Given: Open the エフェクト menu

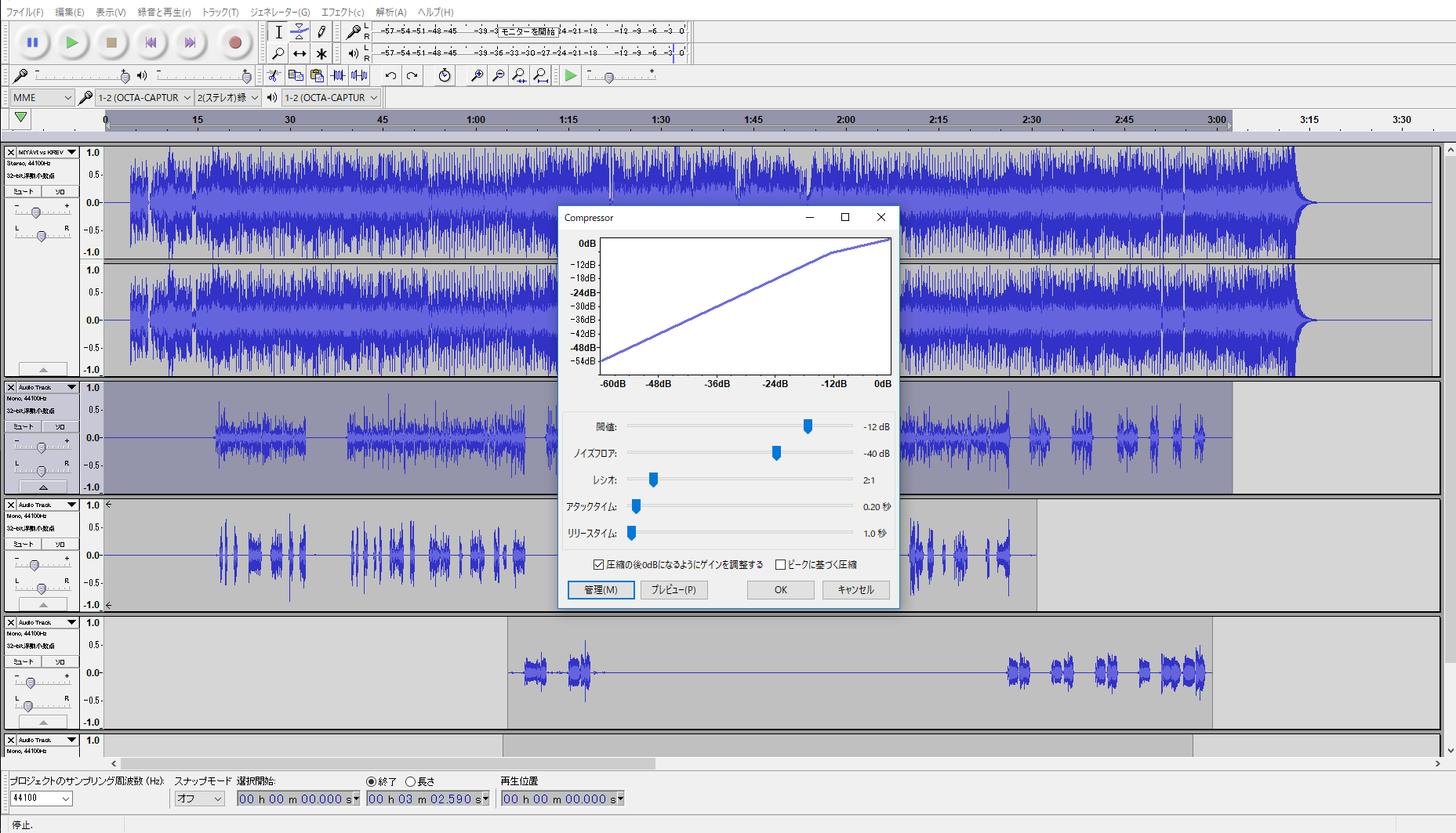Looking at the screenshot, I should 342,12.
